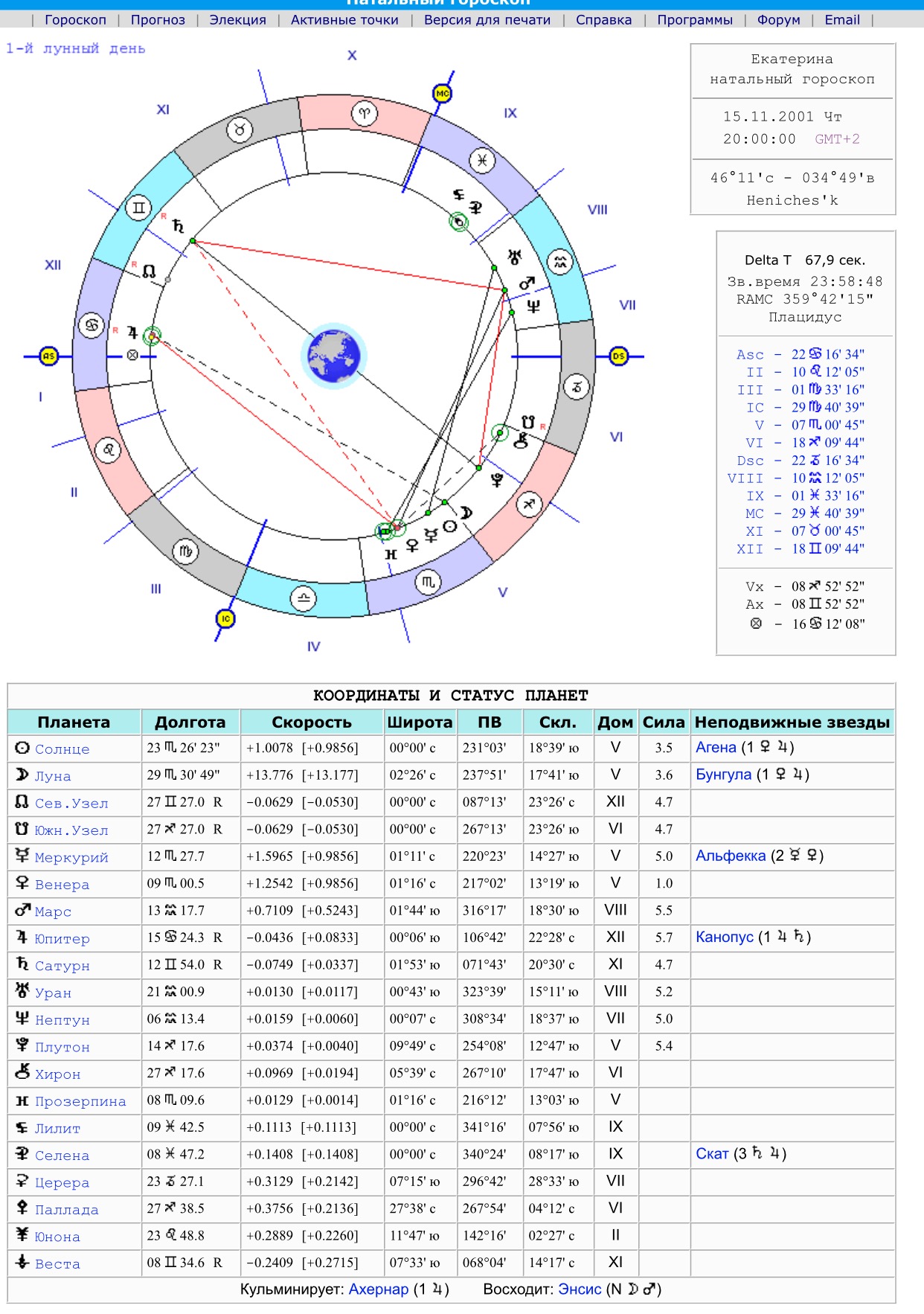Open the Сатурн planet link
Image resolution: width=924 pixels, height=1314 pixels.
click(62, 966)
